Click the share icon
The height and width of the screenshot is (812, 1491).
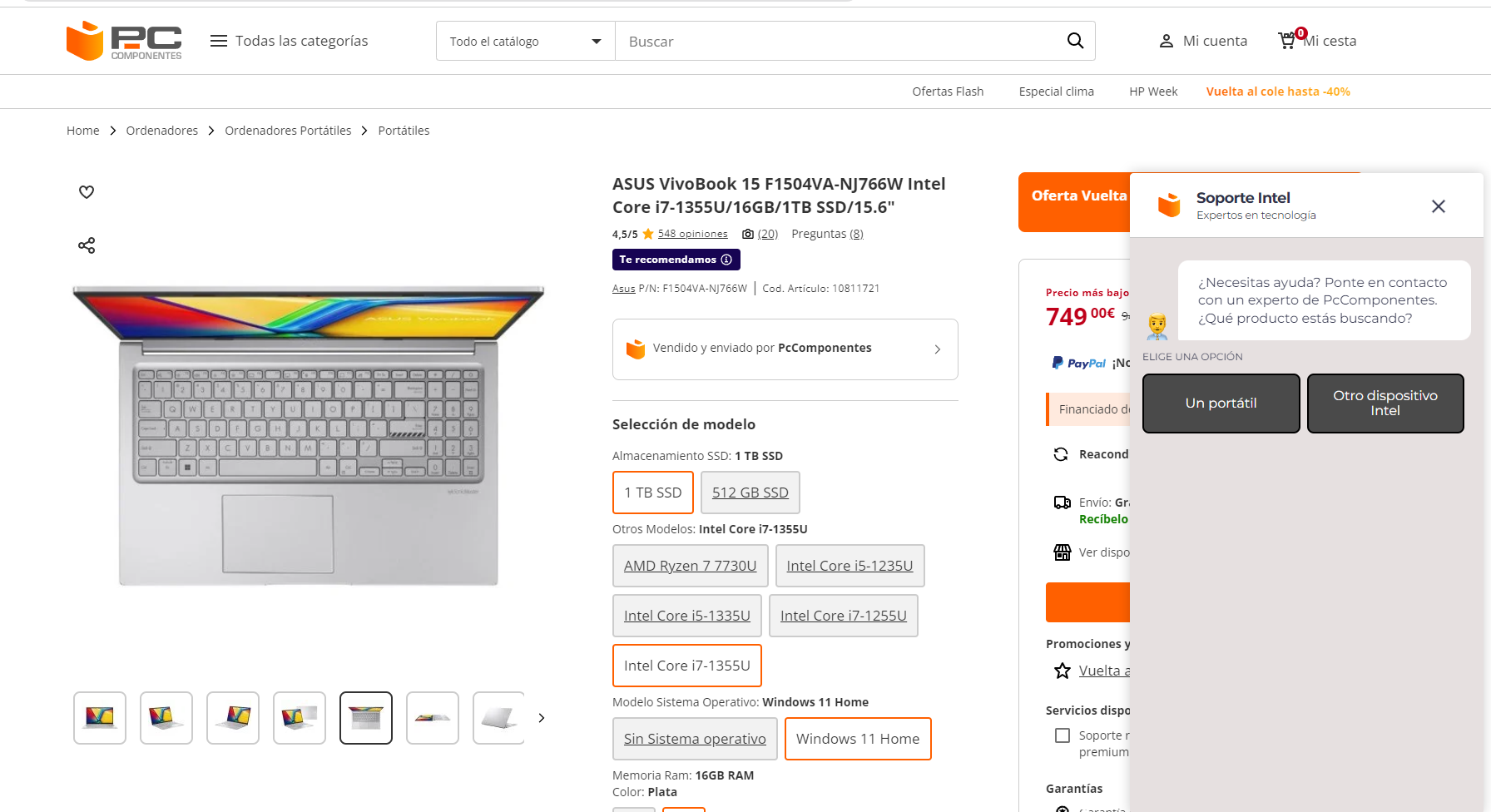click(x=87, y=245)
